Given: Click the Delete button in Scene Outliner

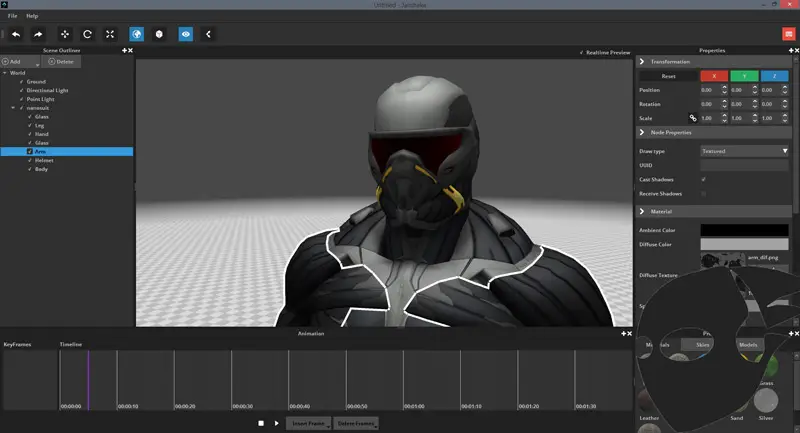Looking at the screenshot, I should 62,62.
